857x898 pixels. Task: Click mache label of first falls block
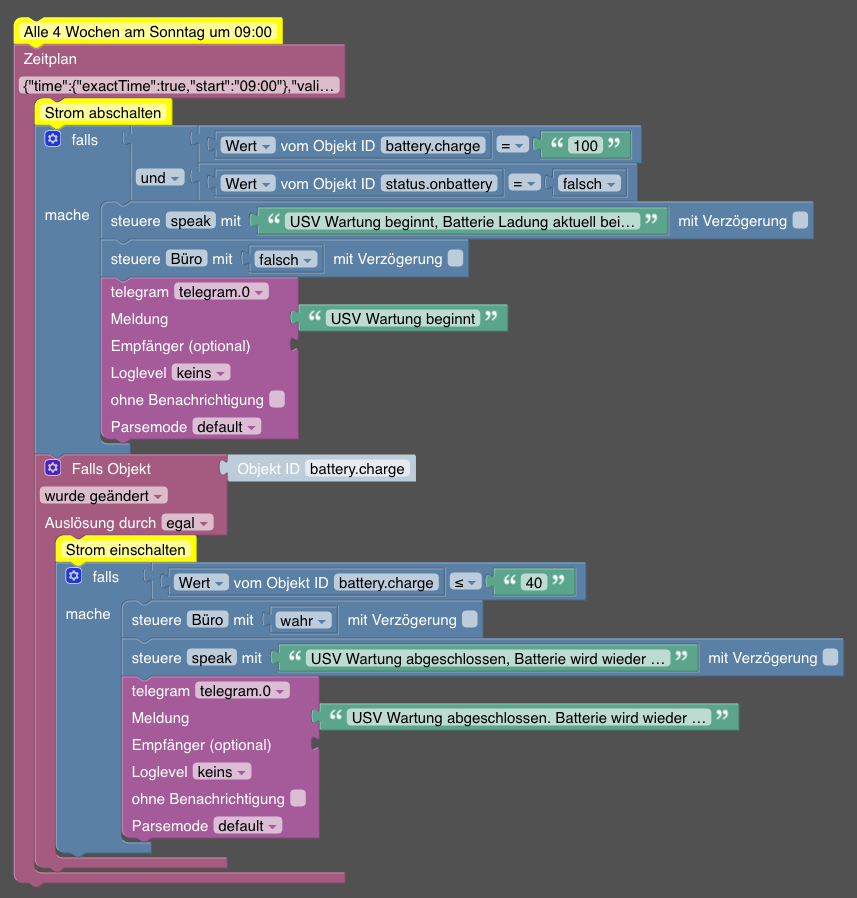[x=67, y=215]
